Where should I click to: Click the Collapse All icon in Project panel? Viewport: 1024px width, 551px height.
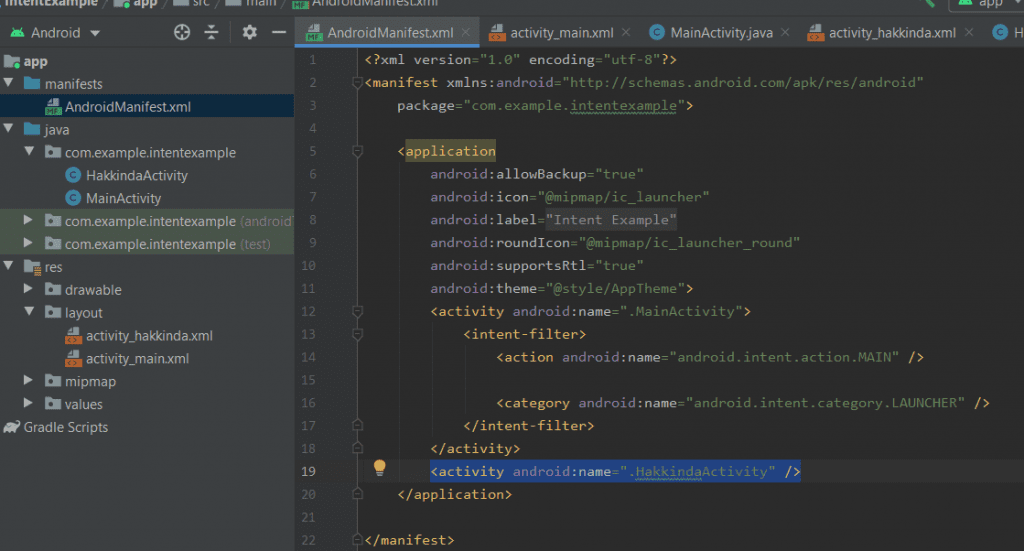click(211, 32)
